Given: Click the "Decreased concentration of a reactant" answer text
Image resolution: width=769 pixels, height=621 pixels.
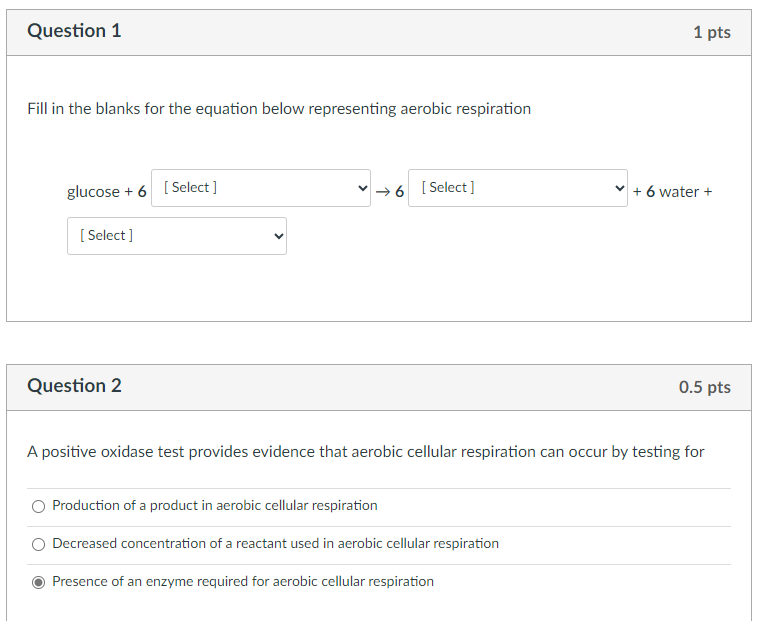Looking at the screenshot, I should 275,544.
